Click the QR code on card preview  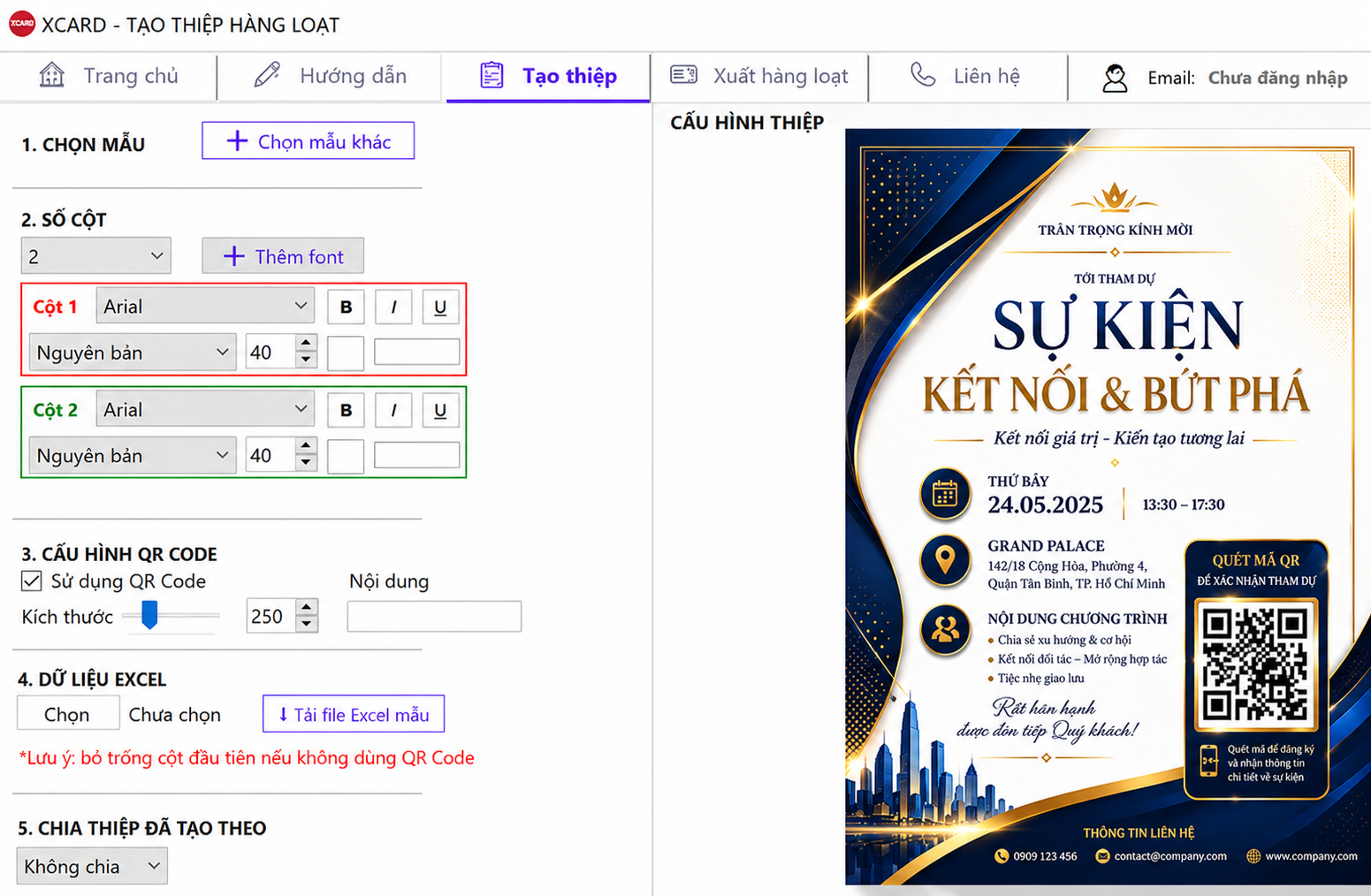coord(1255,665)
